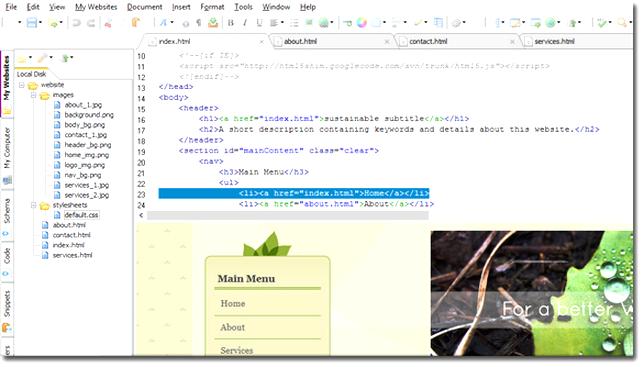Click the pencil icon in the main toolbar
This screenshot has width=644, height=367.
[x=418, y=23]
